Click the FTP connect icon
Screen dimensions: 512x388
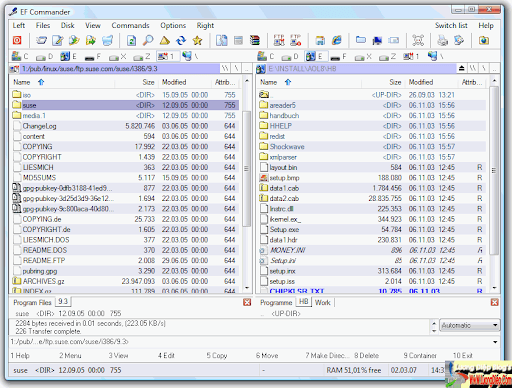[x=279, y=40]
